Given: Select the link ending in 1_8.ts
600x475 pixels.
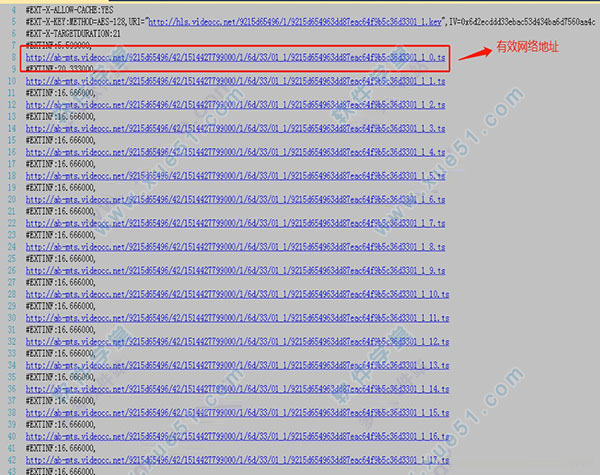Looking at the screenshot, I should (x=236, y=247).
